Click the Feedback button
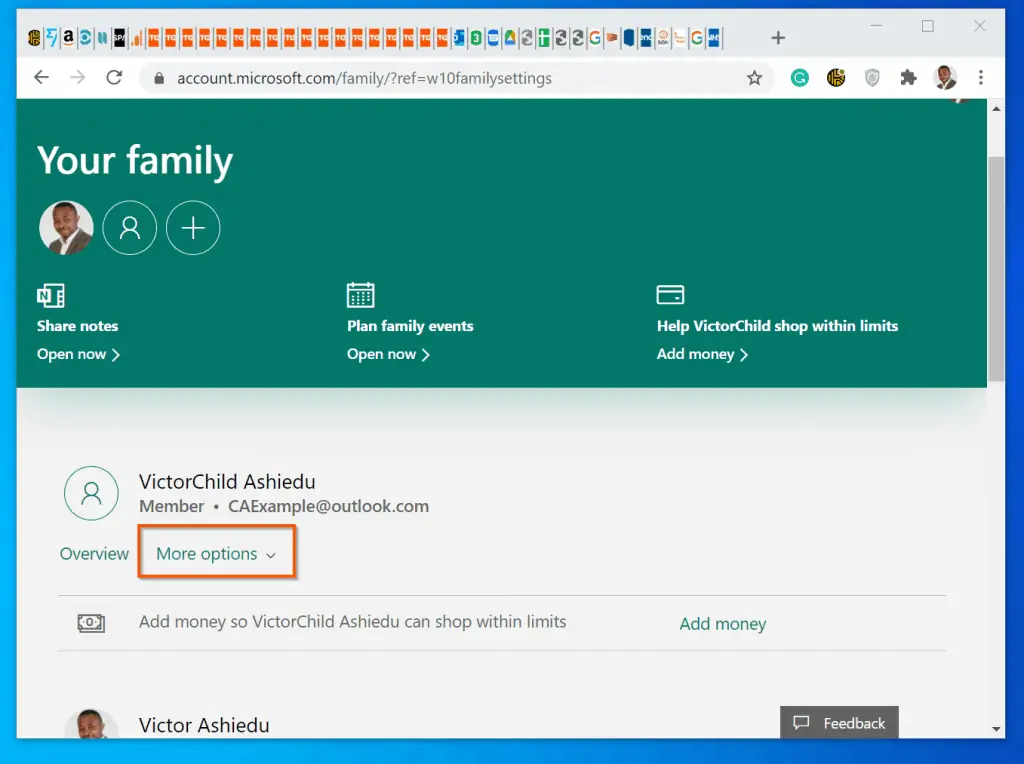 click(839, 723)
